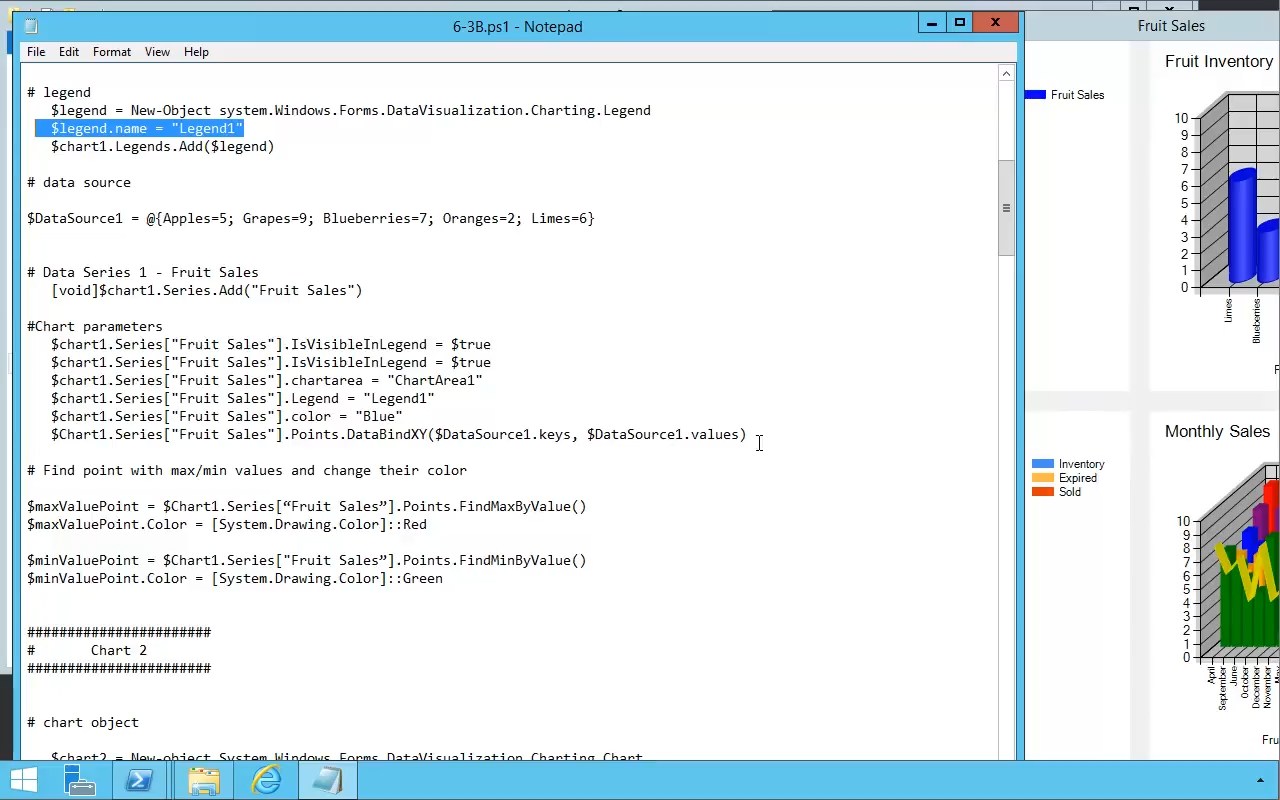Open the Help menu in Notepad
Screen dimensions: 1280x800
coord(196,52)
